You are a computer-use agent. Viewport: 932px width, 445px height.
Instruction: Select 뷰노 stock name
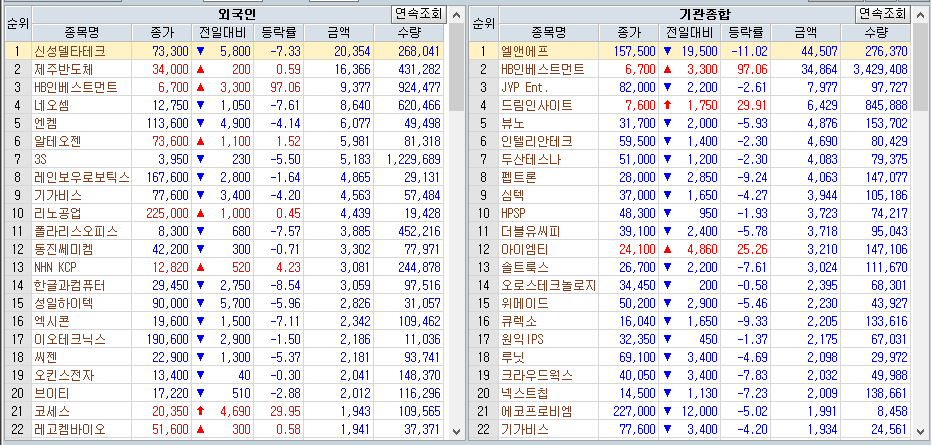pos(513,124)
